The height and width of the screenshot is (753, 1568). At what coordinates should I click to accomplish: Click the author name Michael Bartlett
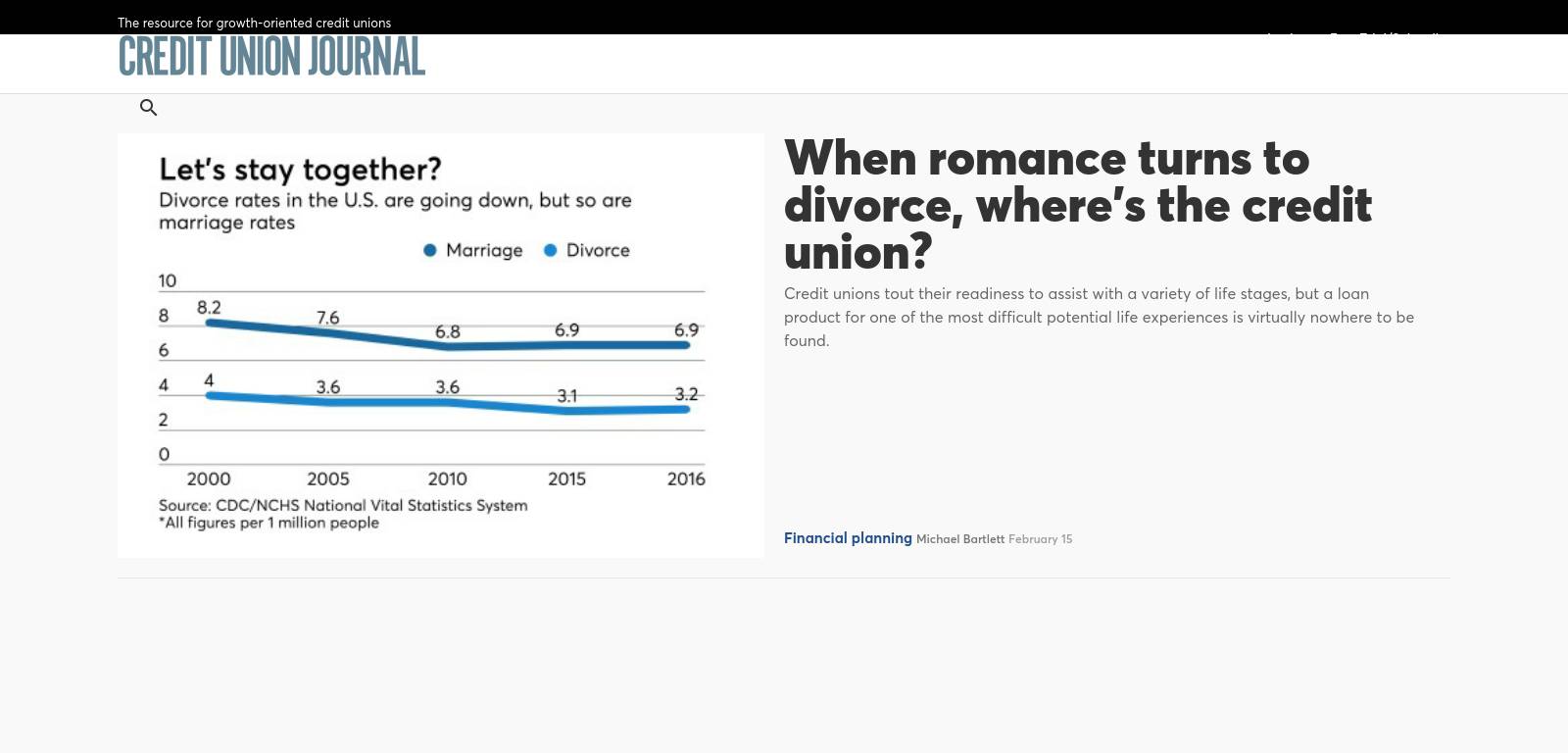pos(959,539)
